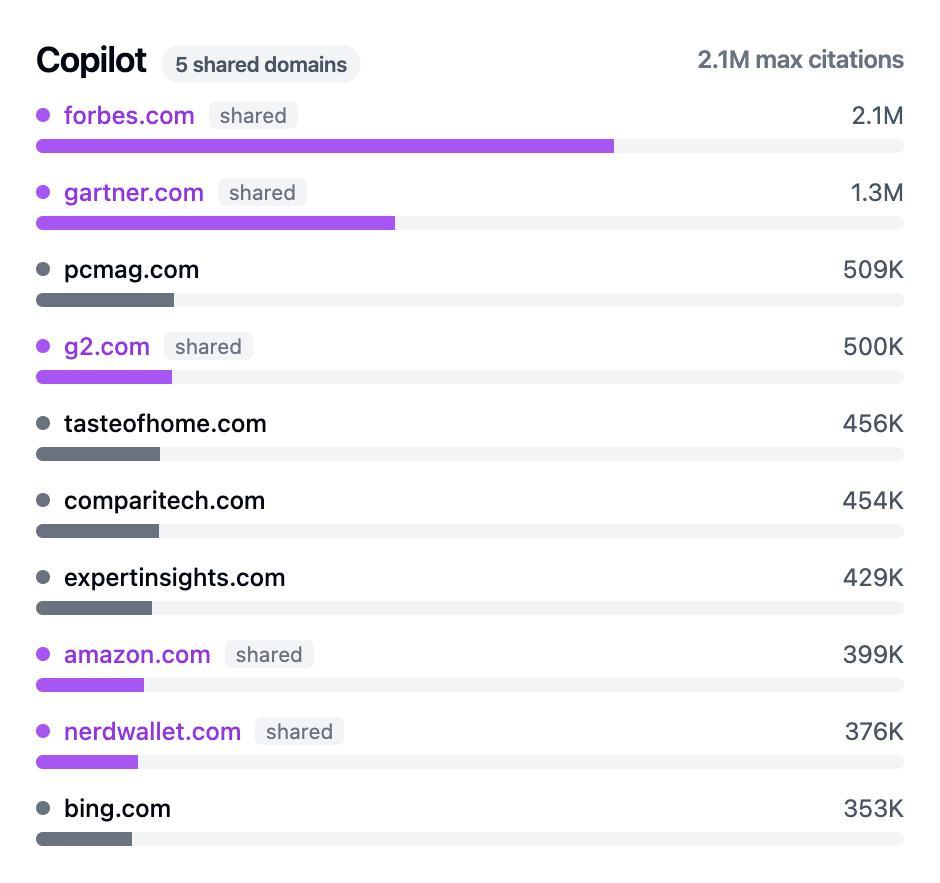
Task: Open the forbes.com domain link
Action: point(129,115)
